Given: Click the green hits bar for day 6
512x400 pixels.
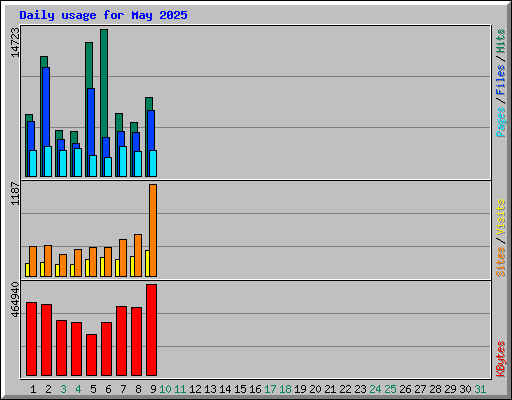Looking at the screenshot, I should click(104, 83).
